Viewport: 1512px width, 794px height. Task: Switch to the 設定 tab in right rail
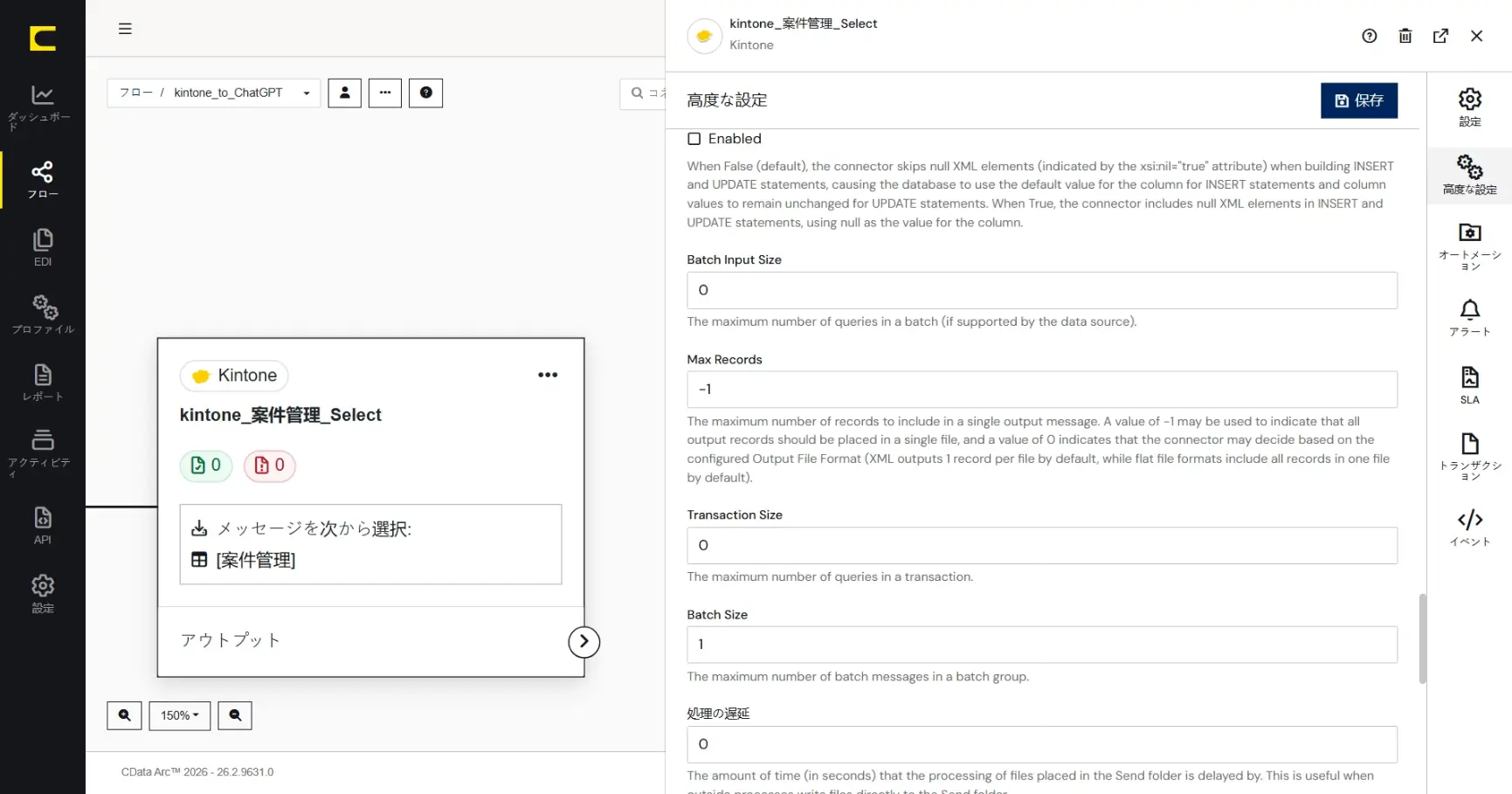pos(1470,107)
